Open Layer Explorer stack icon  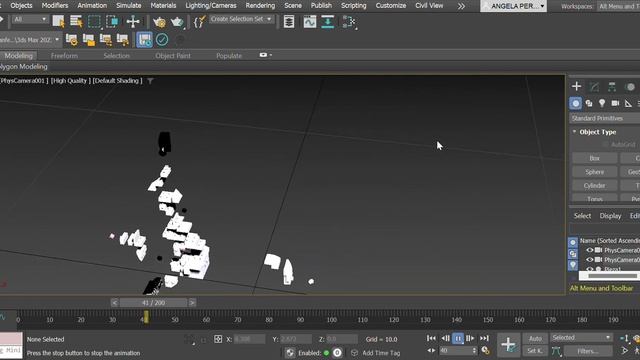click(289, 22)
